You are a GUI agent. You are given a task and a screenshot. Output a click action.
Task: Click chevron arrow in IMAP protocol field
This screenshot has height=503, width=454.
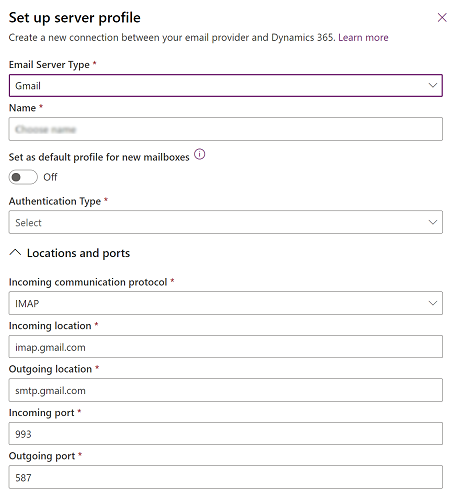(x=433, y=303)
